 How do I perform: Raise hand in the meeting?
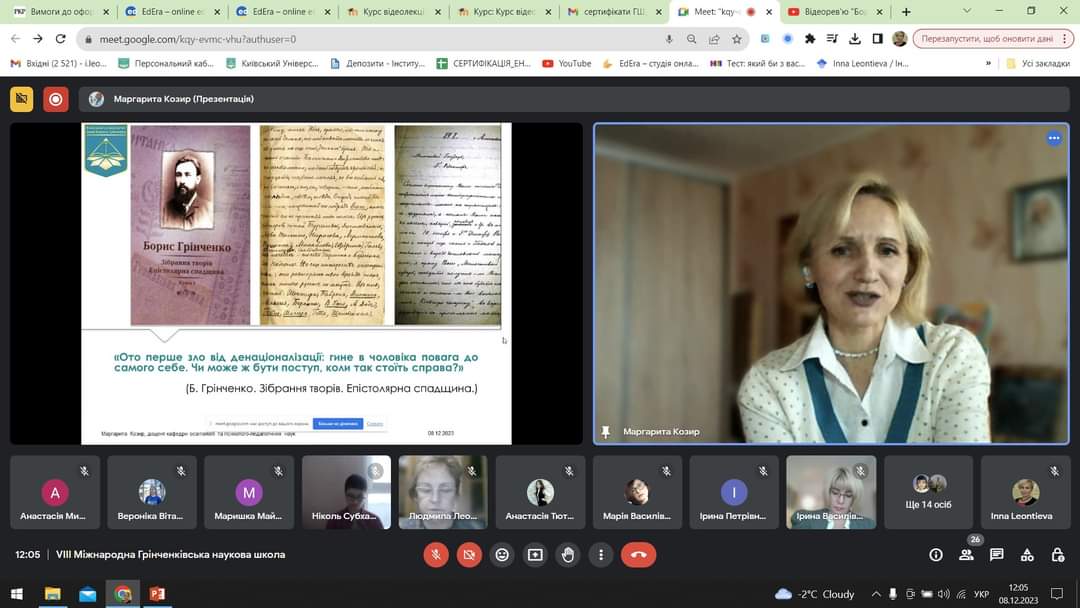(x=568, y=554)
